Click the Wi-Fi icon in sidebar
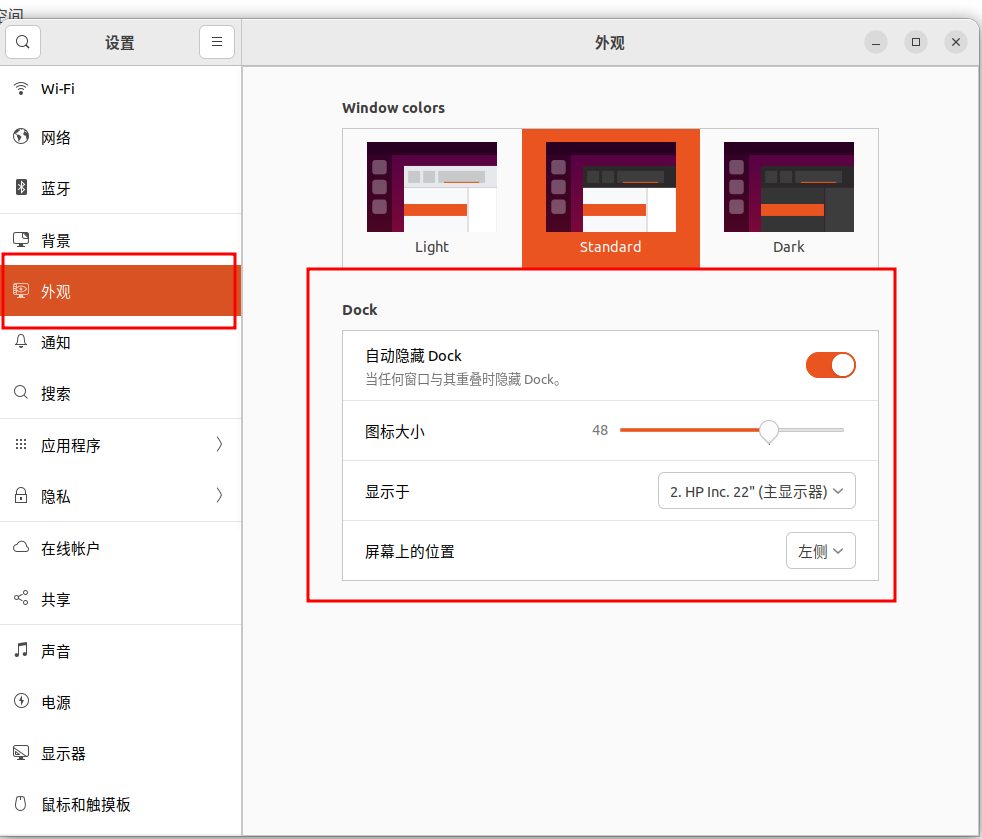 pos(20,88)
